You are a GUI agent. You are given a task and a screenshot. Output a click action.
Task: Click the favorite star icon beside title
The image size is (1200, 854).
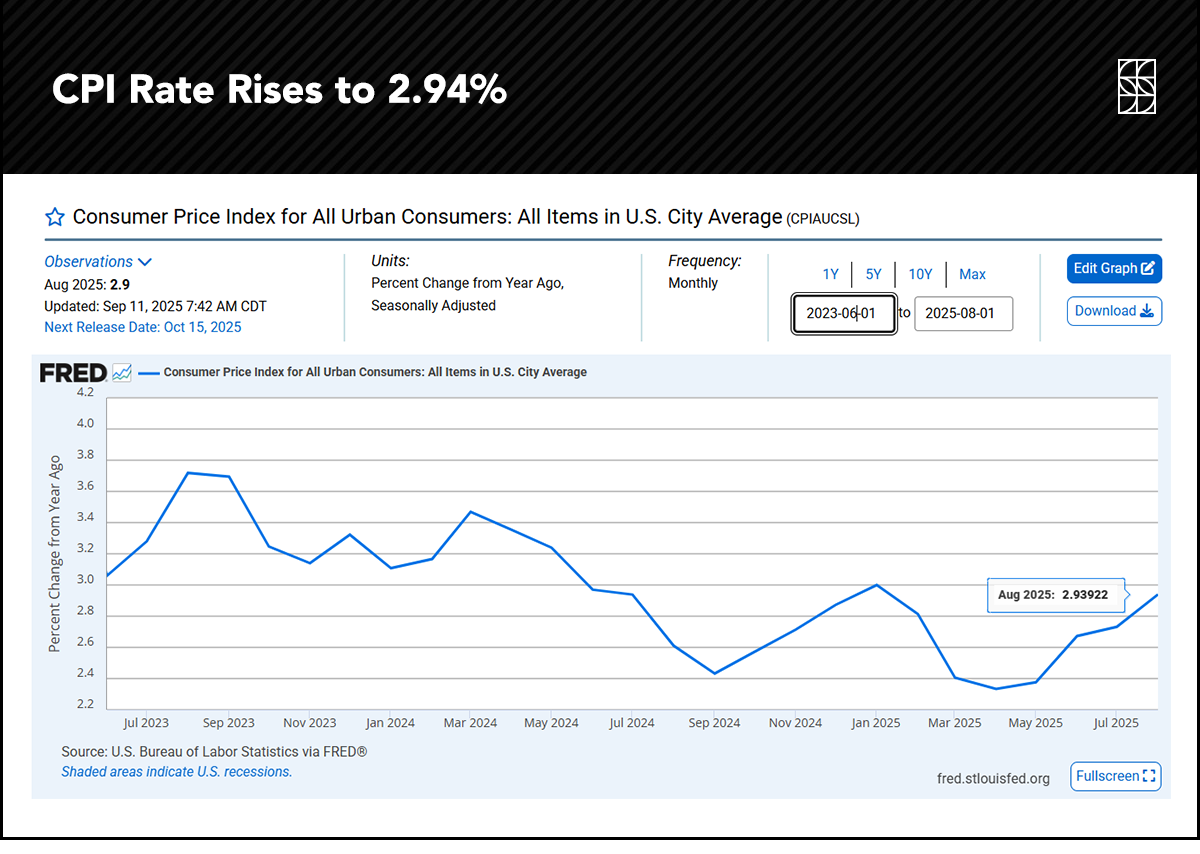[x=55, y=217]
